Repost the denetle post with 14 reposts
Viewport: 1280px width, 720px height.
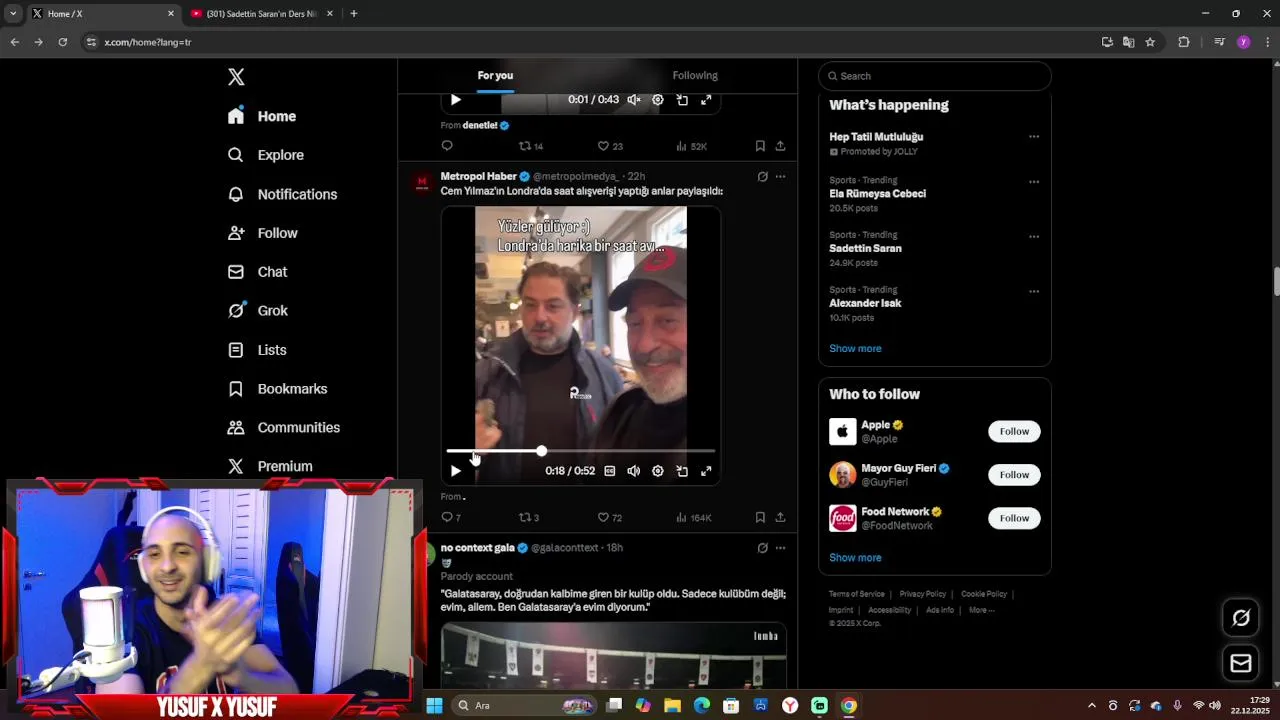pos(530,146)
